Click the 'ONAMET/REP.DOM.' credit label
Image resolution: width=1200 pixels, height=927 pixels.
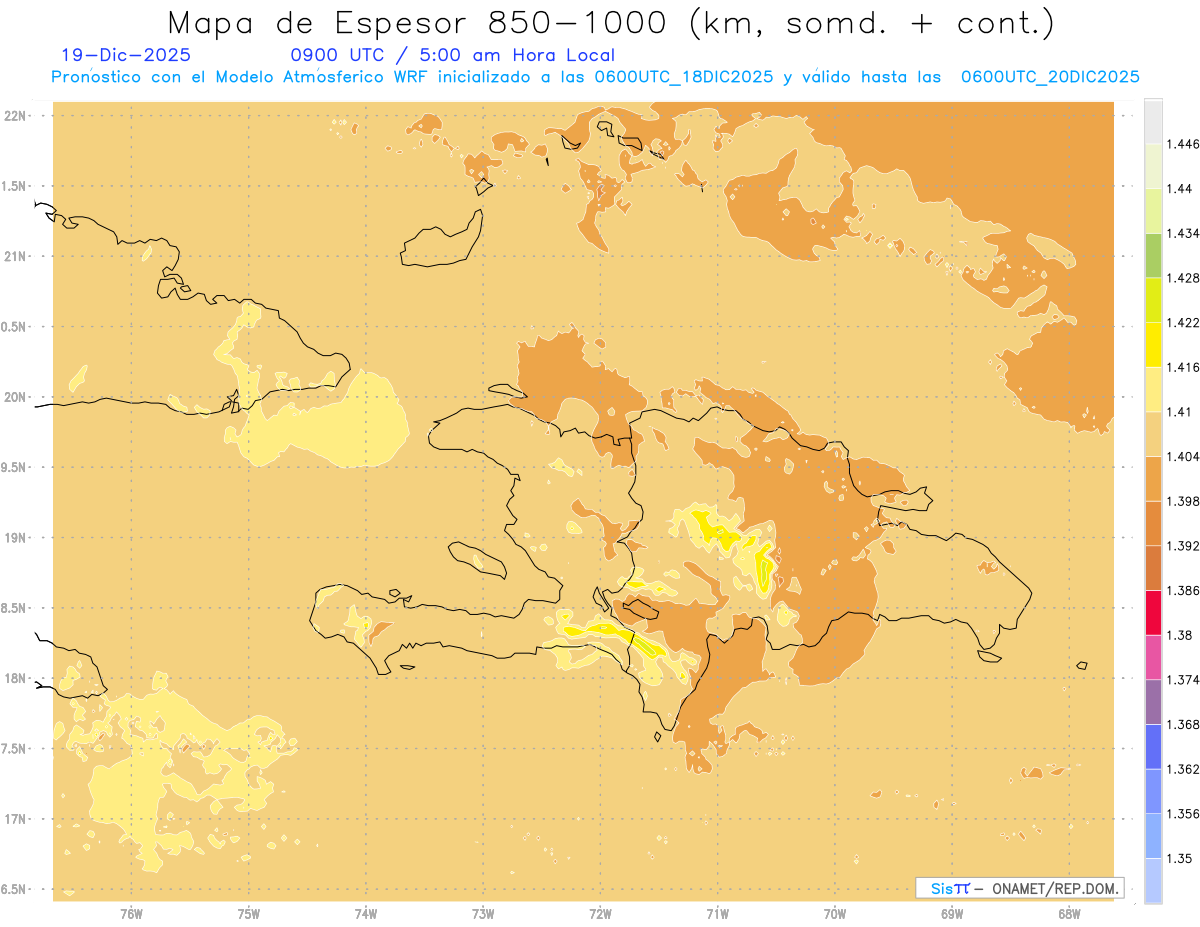pyautogui.click(x=1054, y=888)
